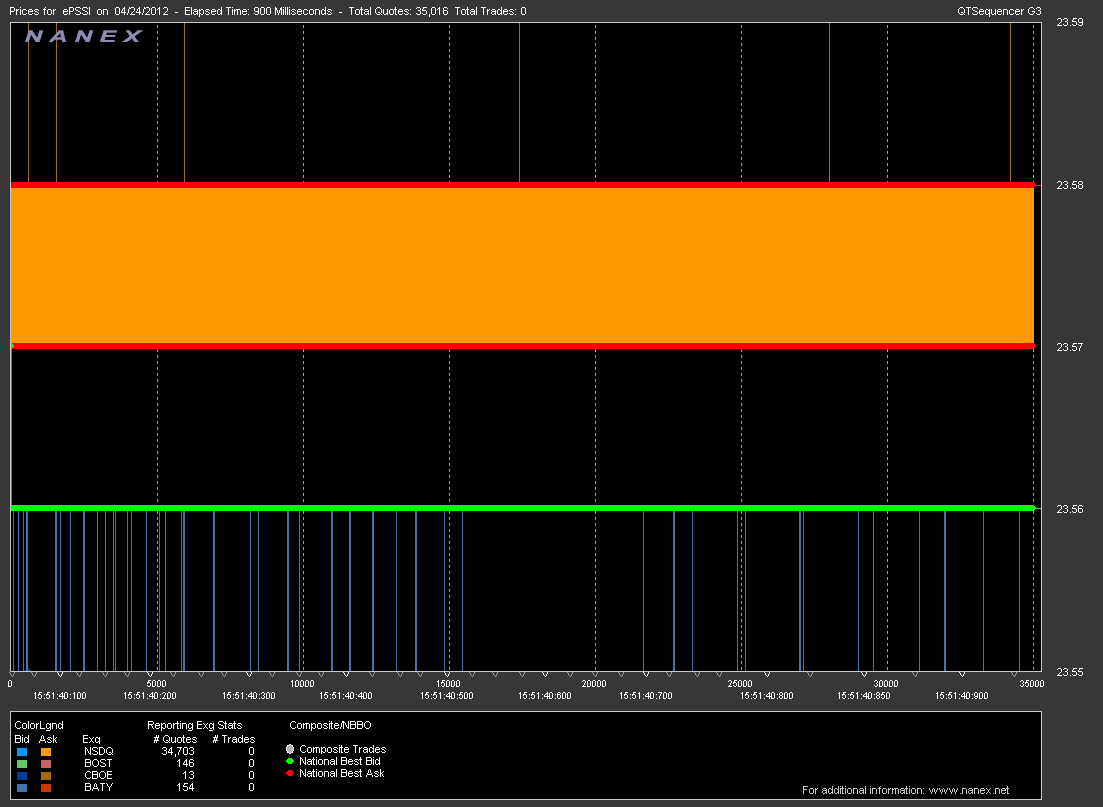Click the National Best Bid green dot
Viewport: 1103px width, 807px height.
[x=290, y=761]
